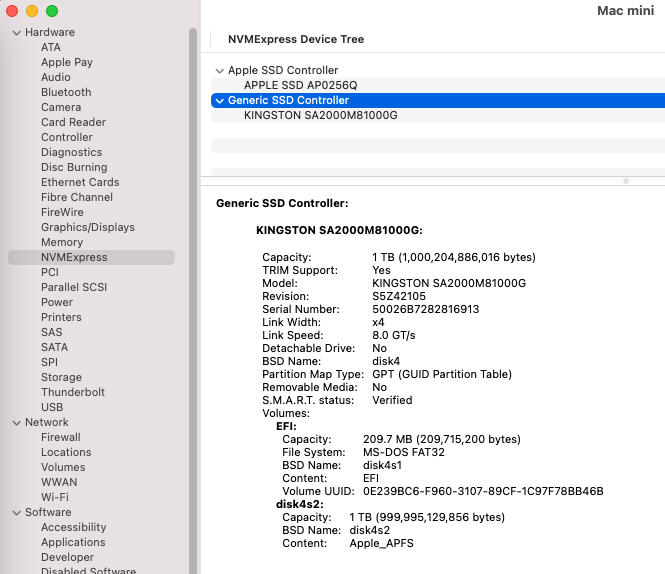
Task: Select USB in the Hardware list
Action: 52,407
